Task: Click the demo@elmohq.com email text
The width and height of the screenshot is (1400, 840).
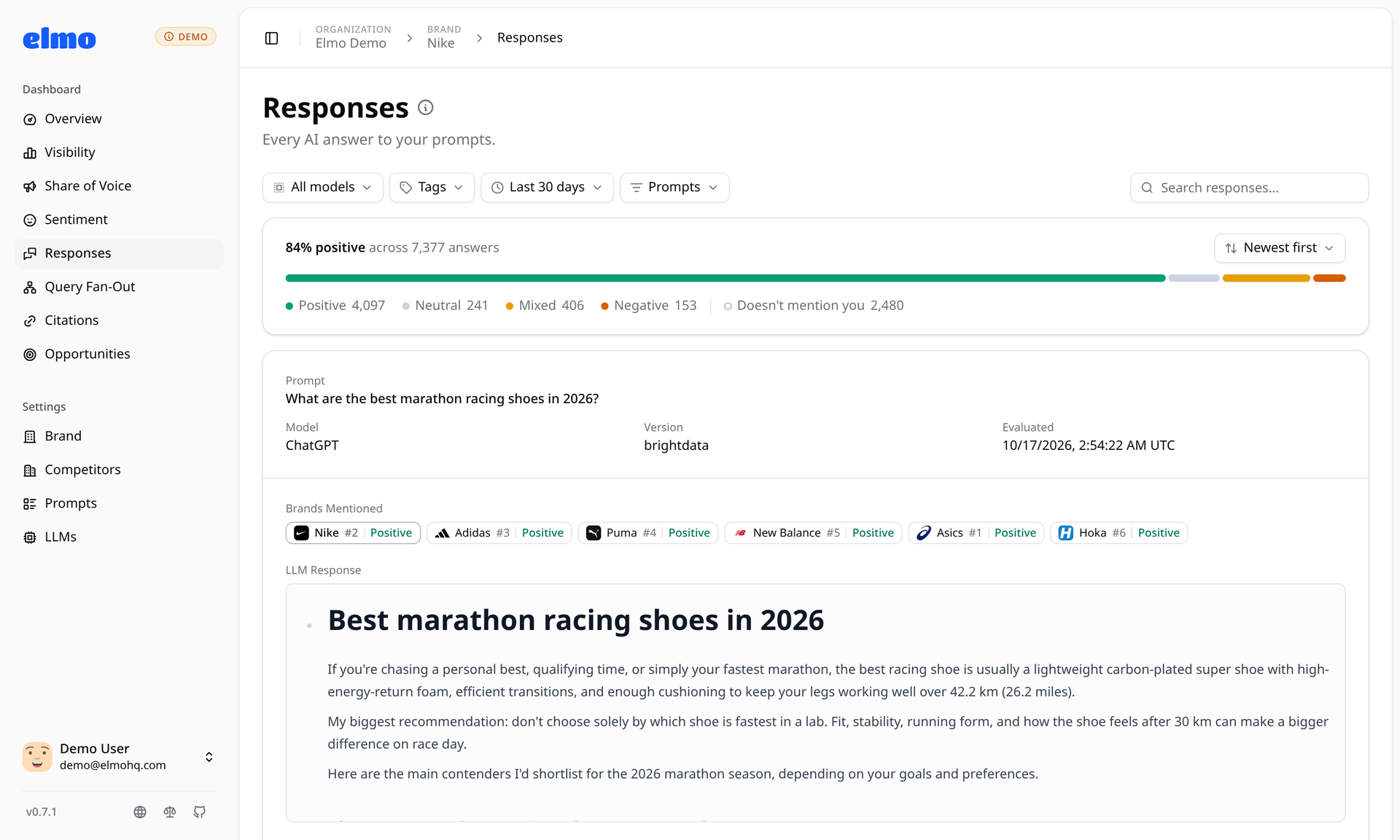Action: pyautogui.click(x=113, y=766)
